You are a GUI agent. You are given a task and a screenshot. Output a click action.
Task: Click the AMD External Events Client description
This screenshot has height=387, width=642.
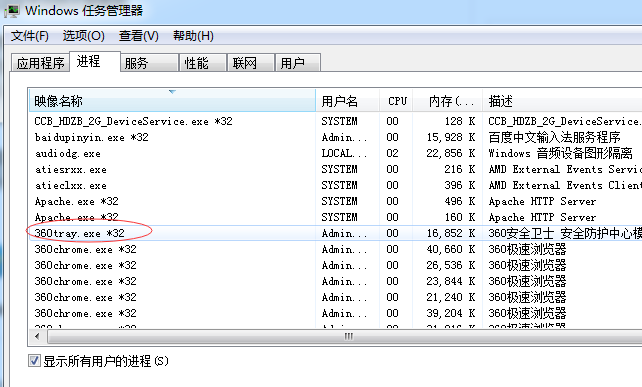565,185
